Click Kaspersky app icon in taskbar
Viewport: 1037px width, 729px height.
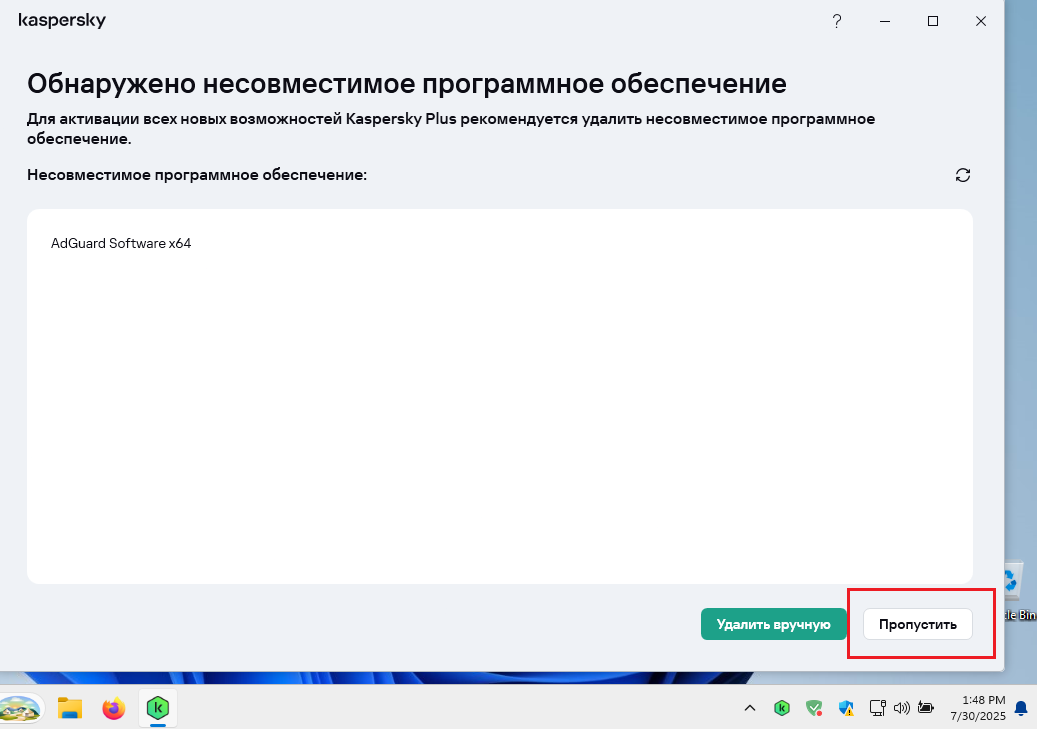[x=157, y=708]
